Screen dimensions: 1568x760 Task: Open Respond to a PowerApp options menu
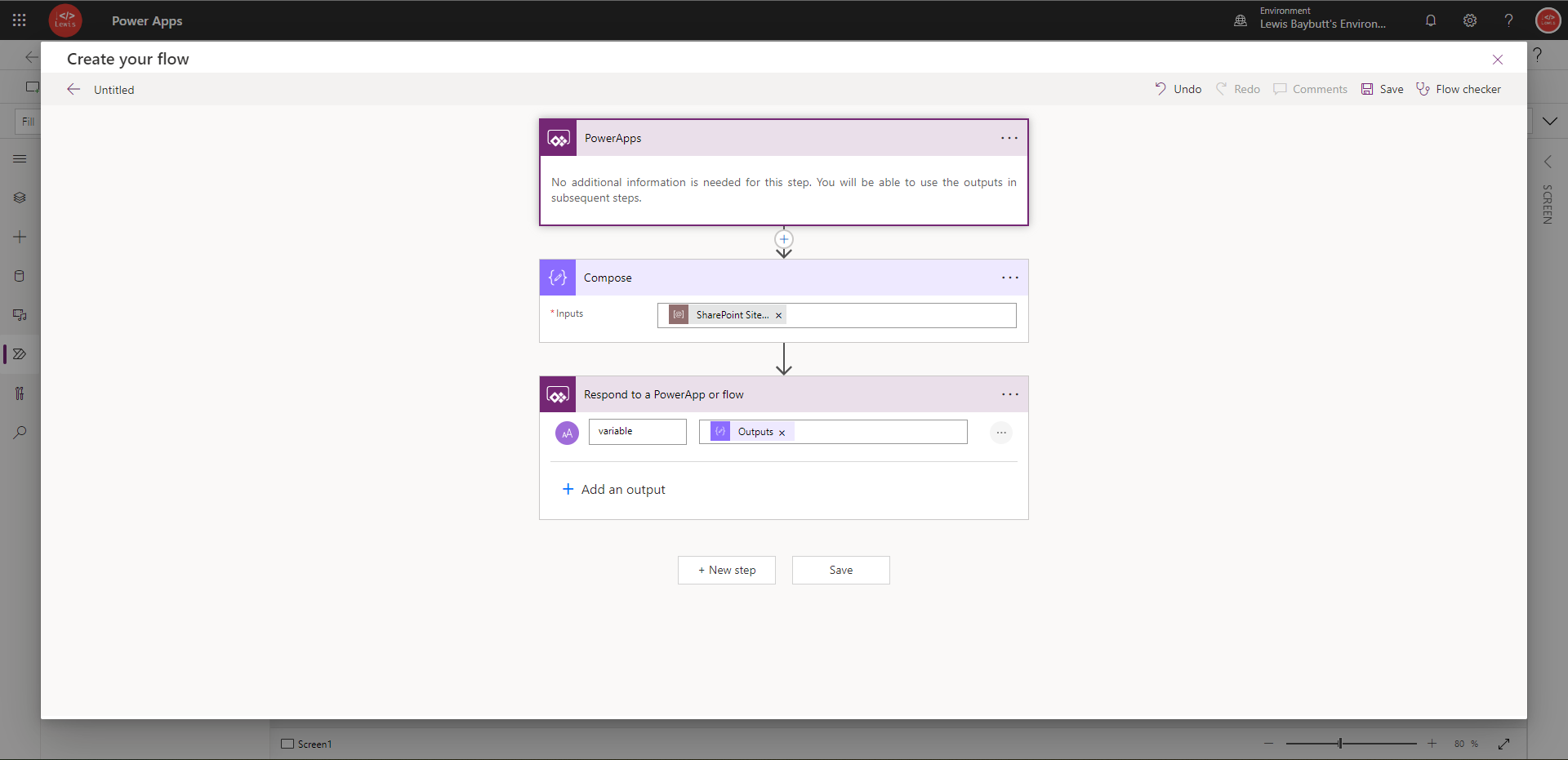(x=1010, y=394)
